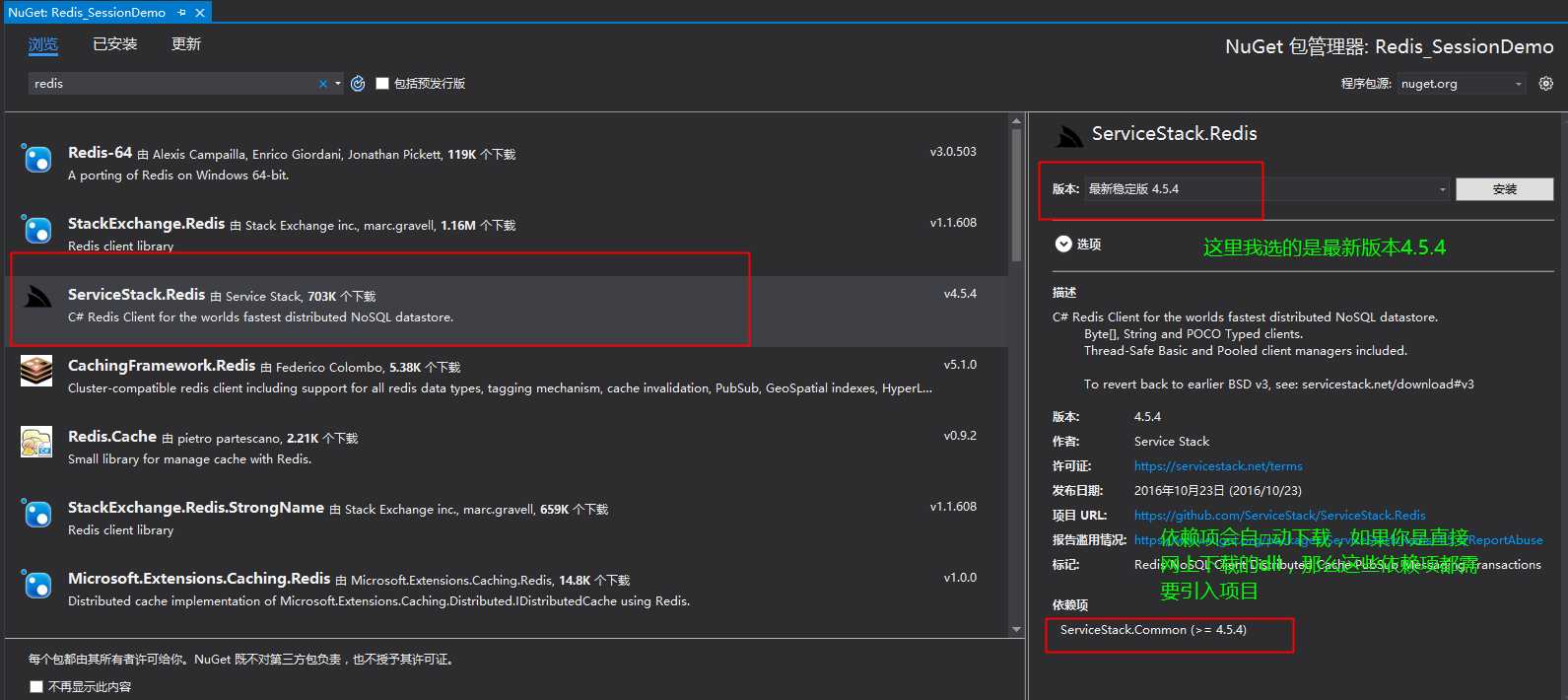Open the search history dropdown arrow
1568x700 pixels.
click(x=338, y=84)
